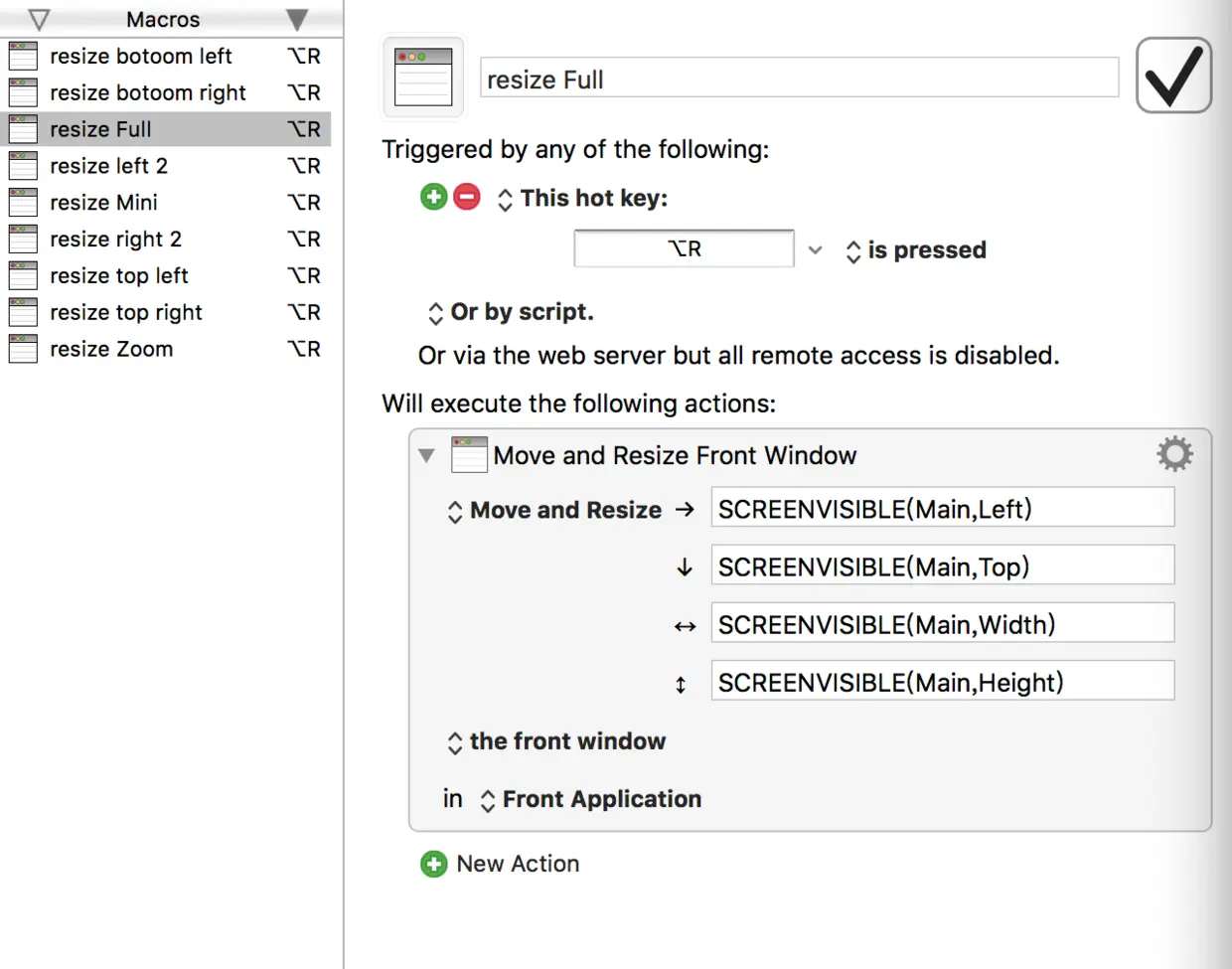Select the 'resize top left' macro
Viewport: 1232px width, 969px height.
click(x=119, y=276)
